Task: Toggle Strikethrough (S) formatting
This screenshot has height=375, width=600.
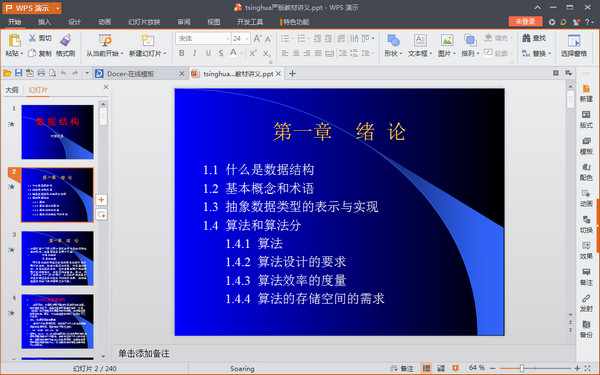Action: tap(221, 53)
